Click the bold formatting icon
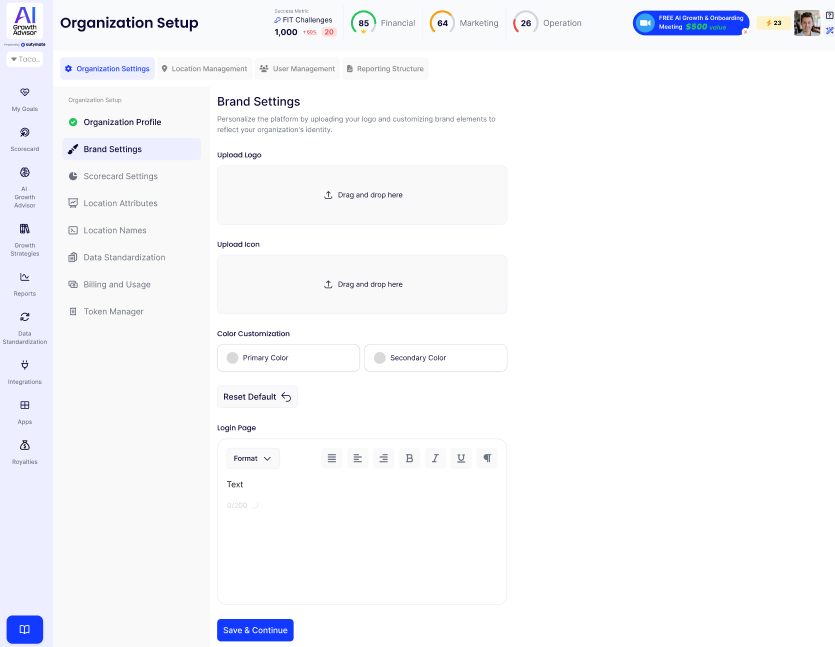Viewport: 835px width, 647px height. click(409, 458)
